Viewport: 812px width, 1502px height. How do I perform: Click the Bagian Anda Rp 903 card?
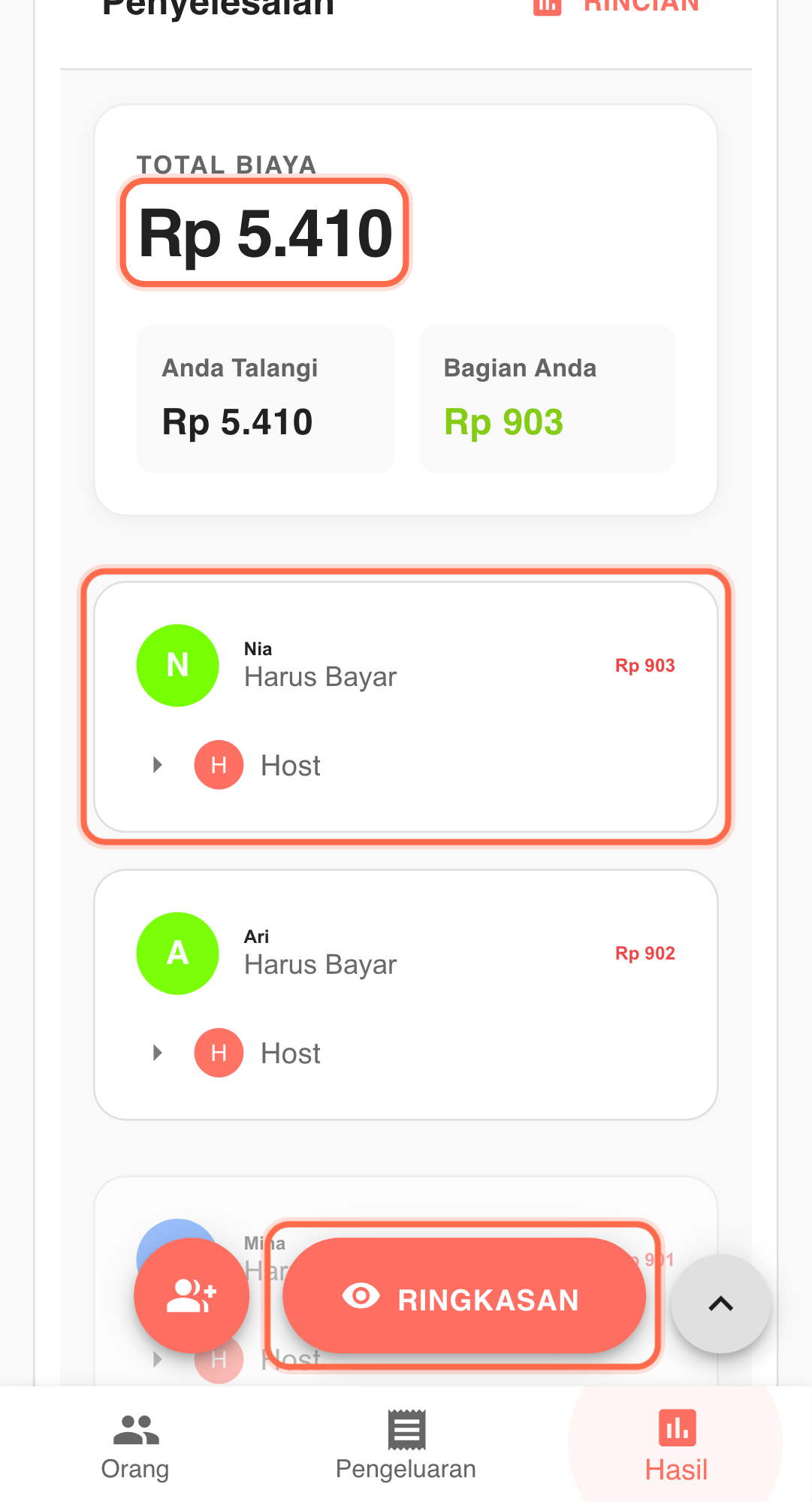point(547,398)
